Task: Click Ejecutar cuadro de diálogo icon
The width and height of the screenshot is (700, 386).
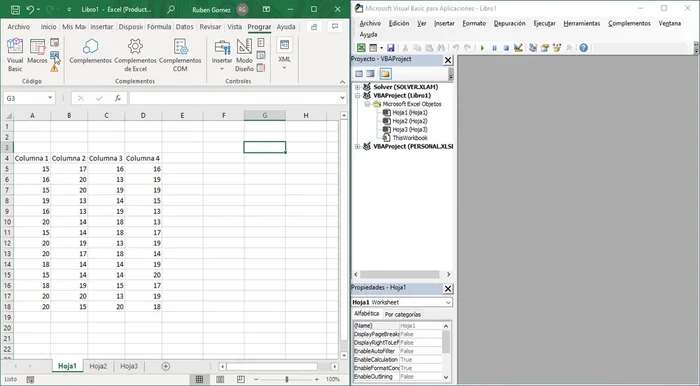Action: (261, 68)
